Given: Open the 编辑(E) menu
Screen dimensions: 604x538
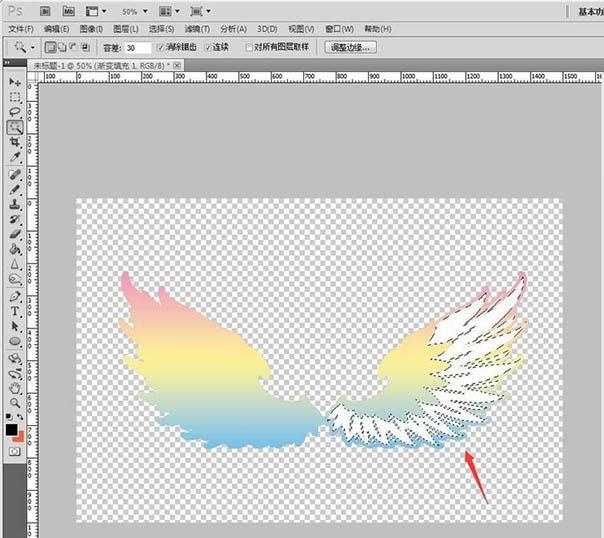Looking at the screenshot, I should [x=56, y=29].
